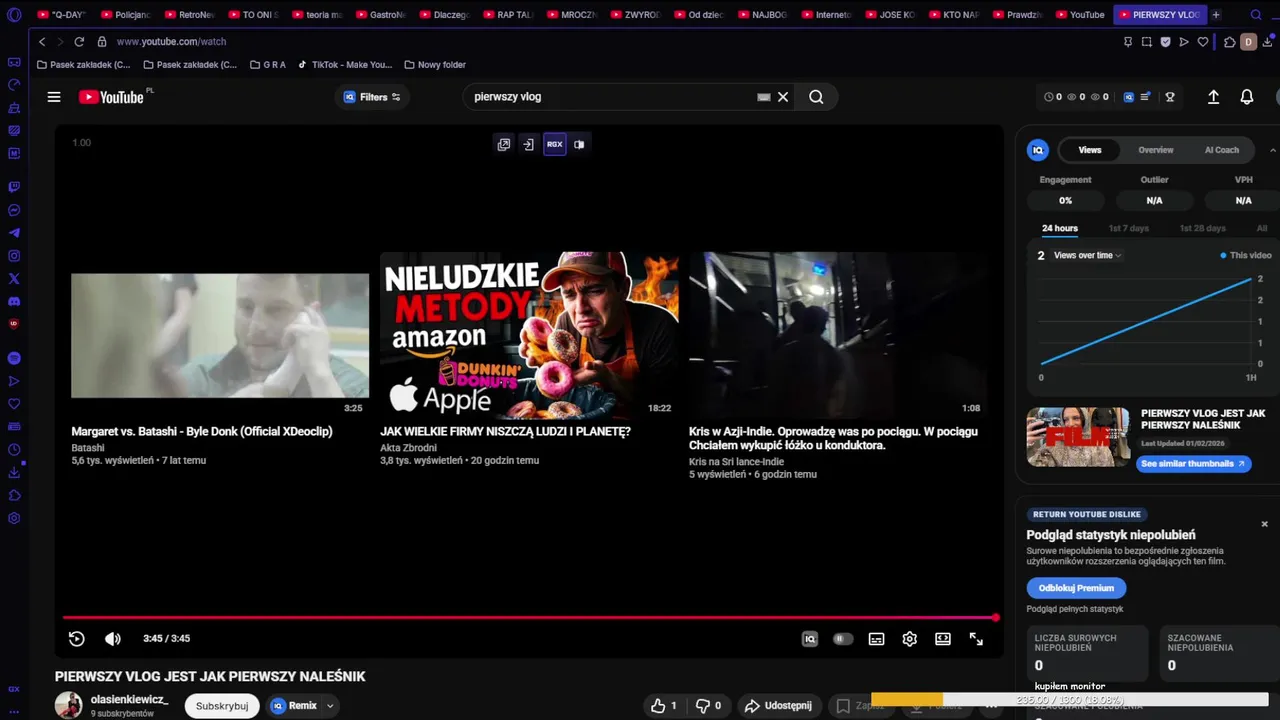The image size is (1280, 720).
Task: Open the Margaret vs. Batashi suggested video
Action: click(220, 336)
